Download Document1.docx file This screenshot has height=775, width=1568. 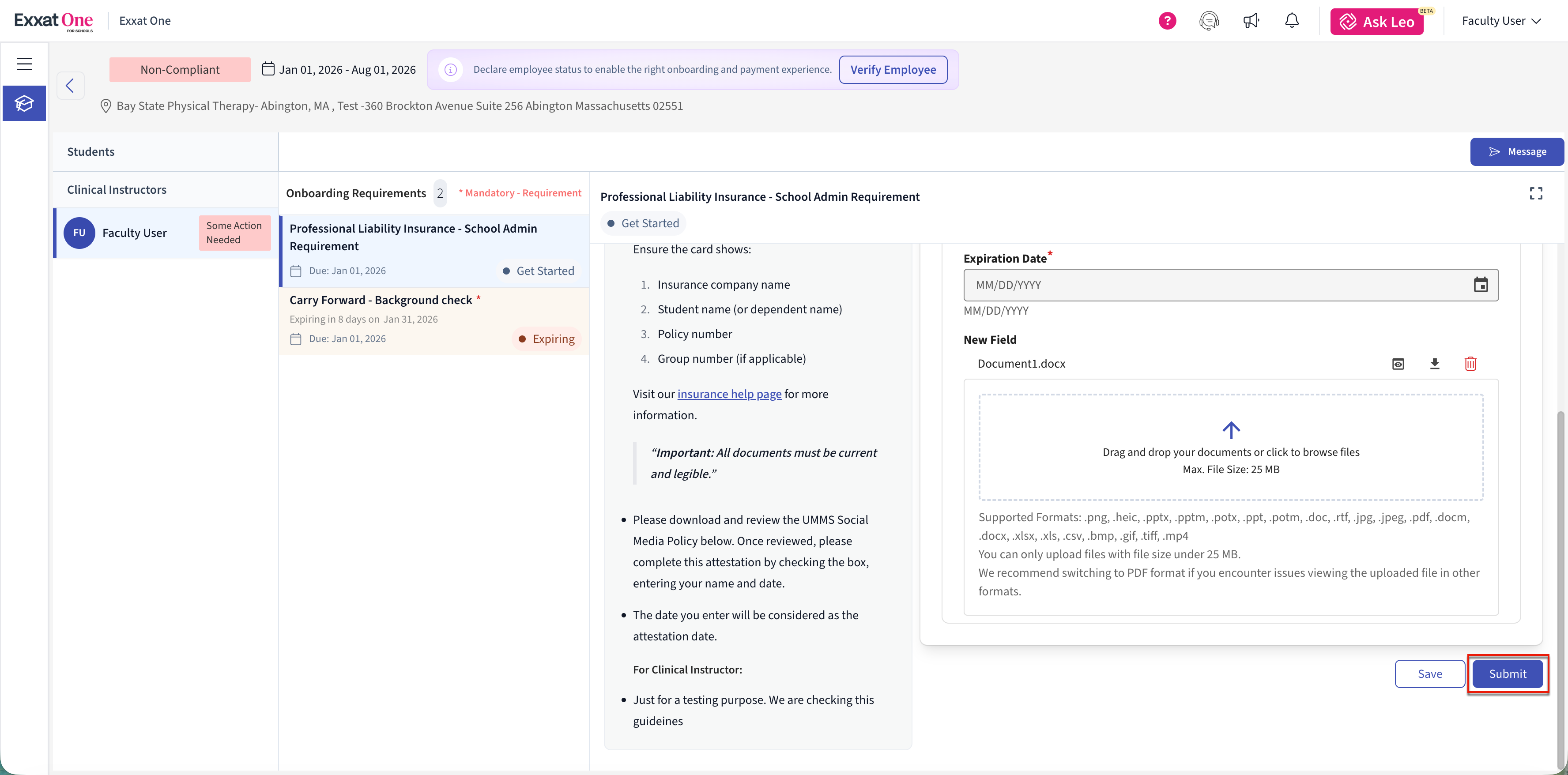click(1435, 364)
